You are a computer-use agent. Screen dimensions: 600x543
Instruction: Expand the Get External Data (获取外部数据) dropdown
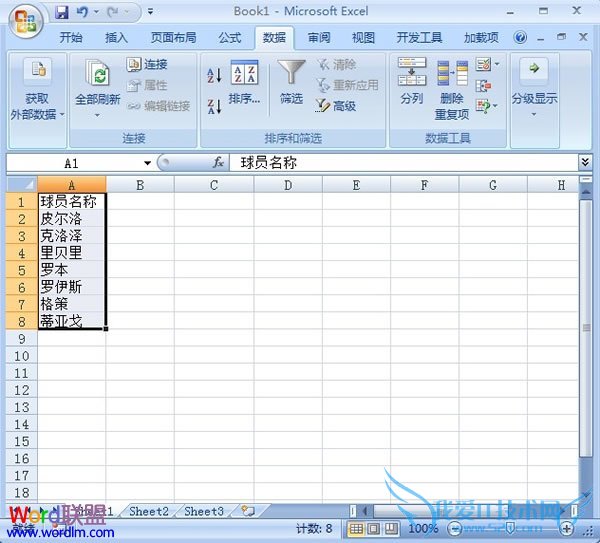[37, 107]
